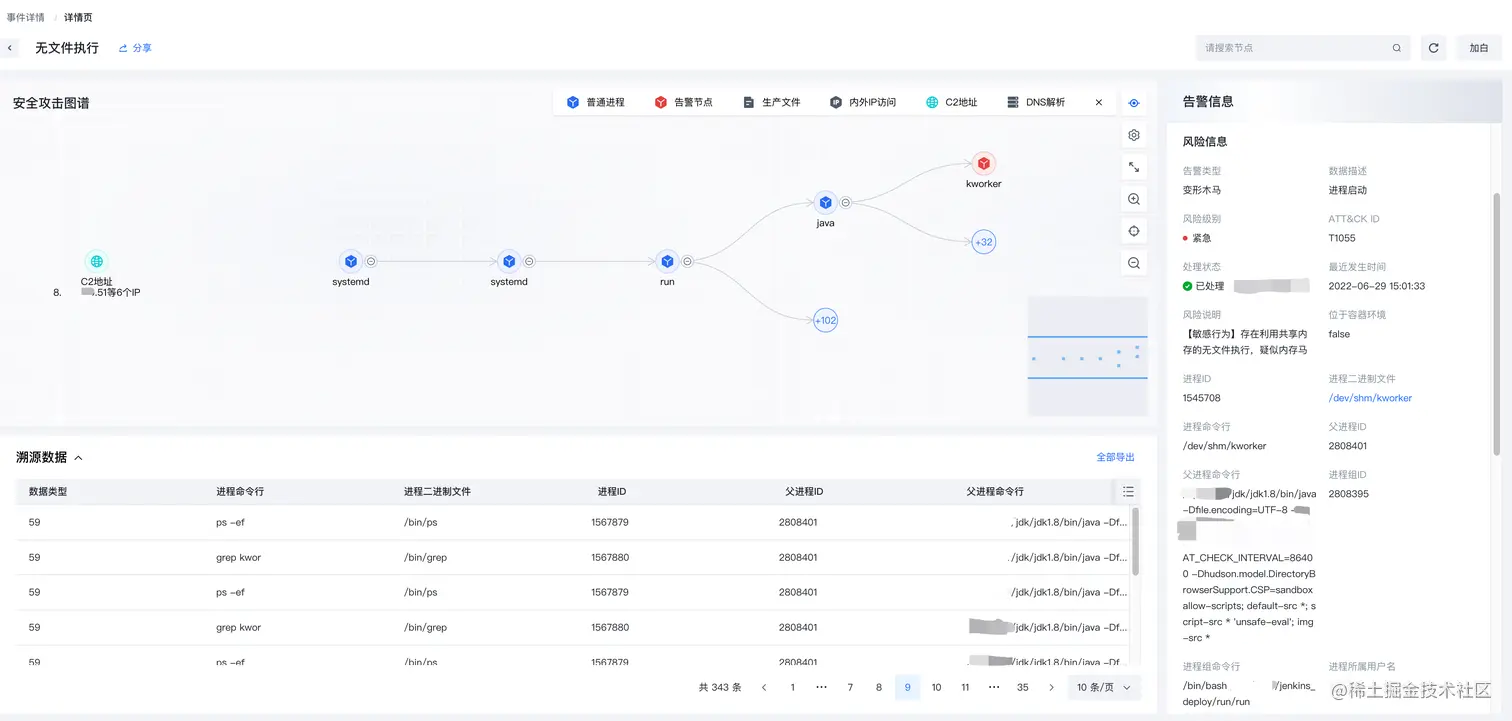Toggle DNS解析 legend filter
This screenshot has height=721, width=1512.
1036,102
